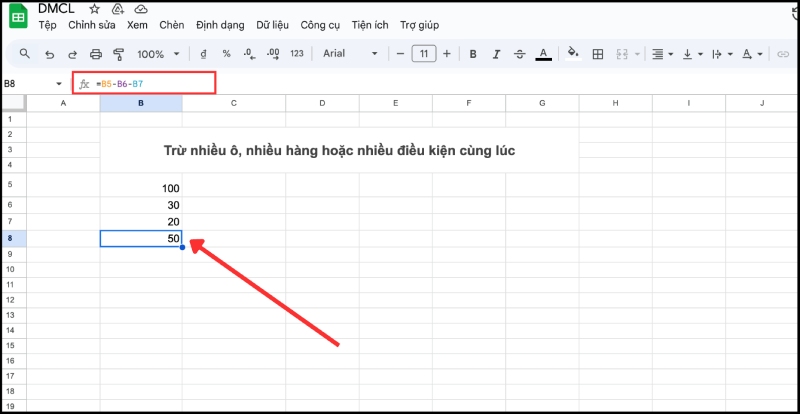Redo the last action
This screenshot has width=800, height=414.
[72, 54]
